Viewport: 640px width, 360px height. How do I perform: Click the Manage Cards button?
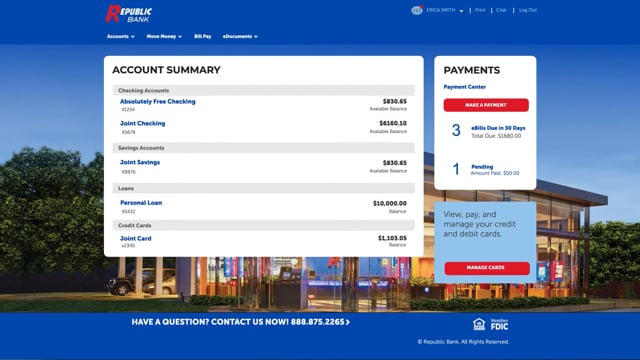pos(487,268)
